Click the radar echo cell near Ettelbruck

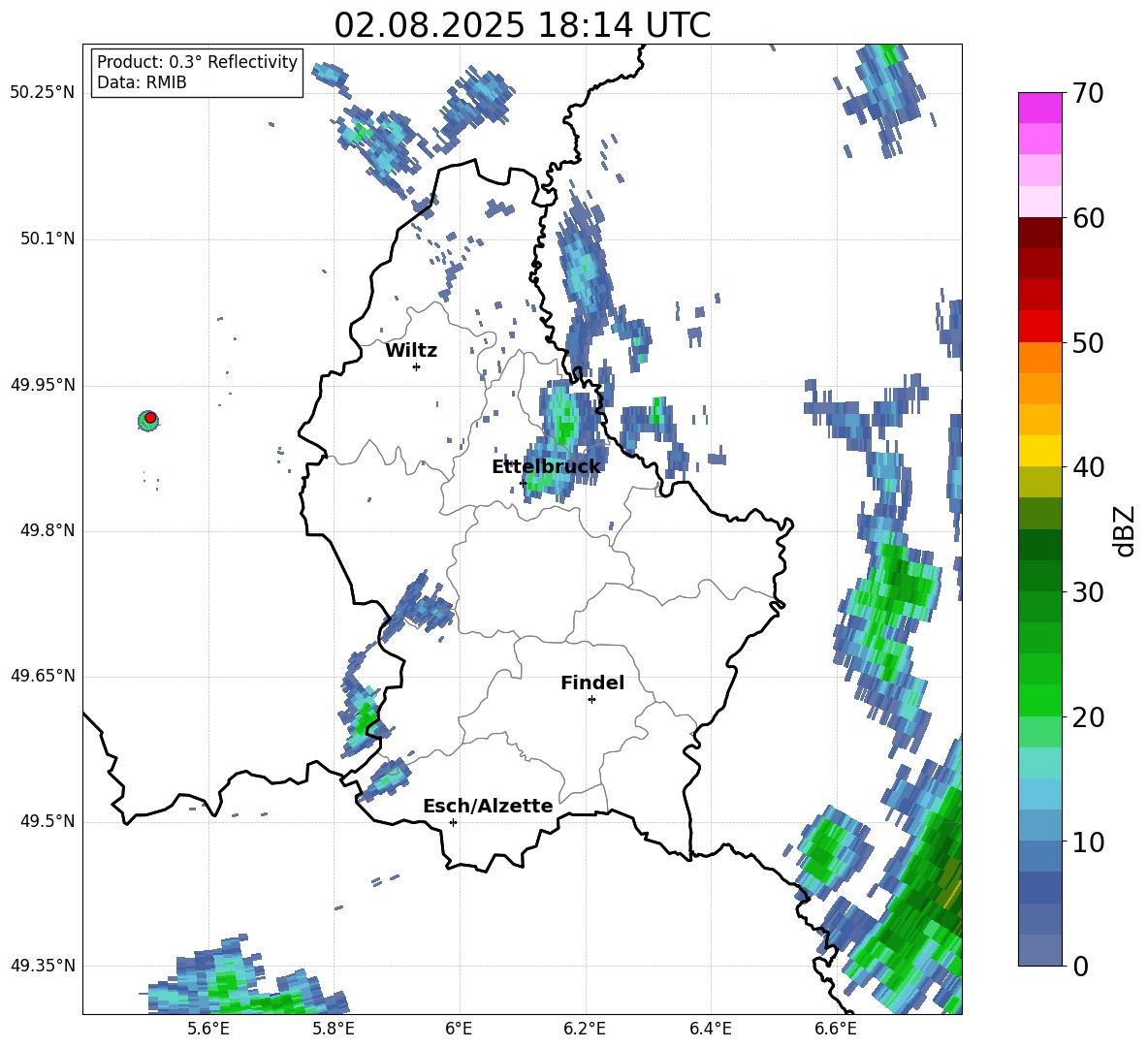click(562, 439)
